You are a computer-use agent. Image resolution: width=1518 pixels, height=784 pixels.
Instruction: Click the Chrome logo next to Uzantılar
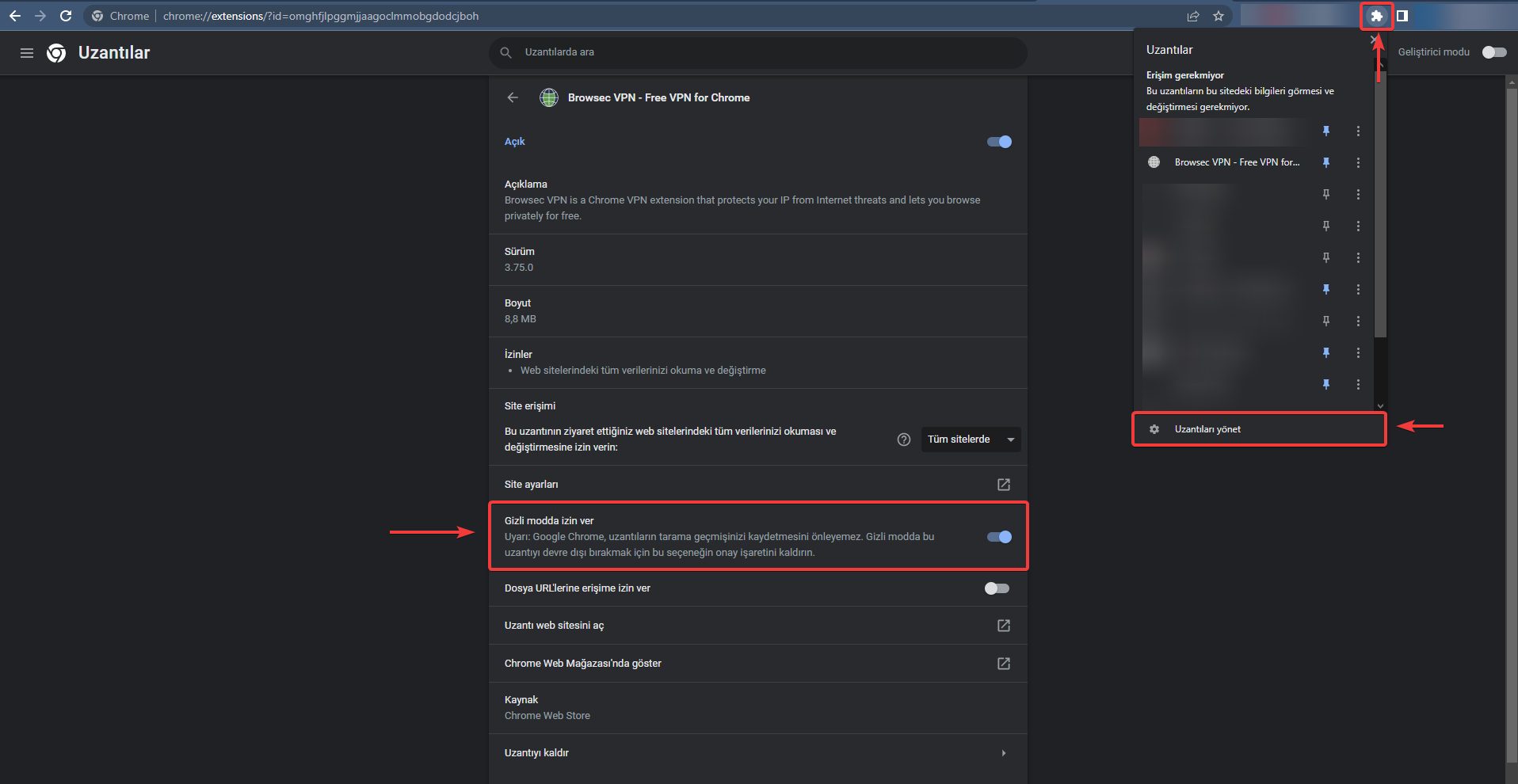pyautogui.click(x=56, y=53)
